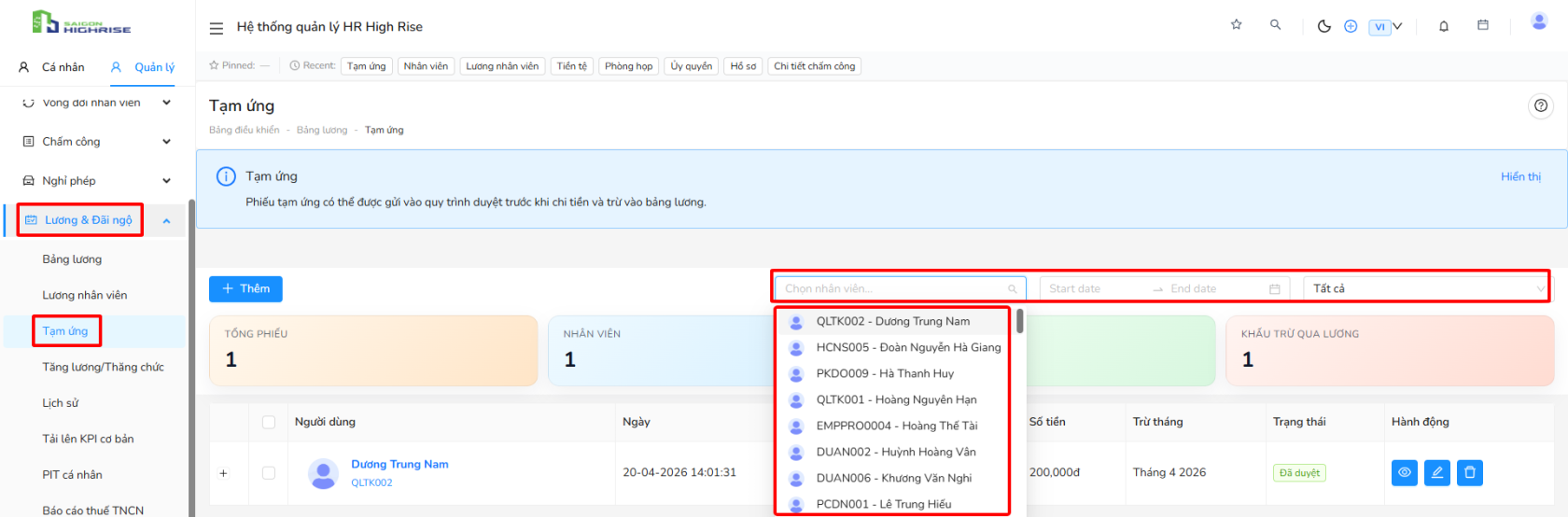This screenshot has width=1568, height=517.
Task: View advance record eye icon
Action: coord(1405,473)
